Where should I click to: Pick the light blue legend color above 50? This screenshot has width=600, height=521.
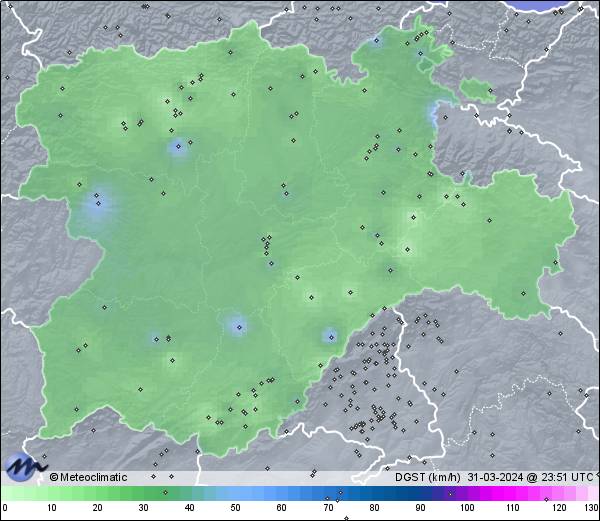click(236, 494)
